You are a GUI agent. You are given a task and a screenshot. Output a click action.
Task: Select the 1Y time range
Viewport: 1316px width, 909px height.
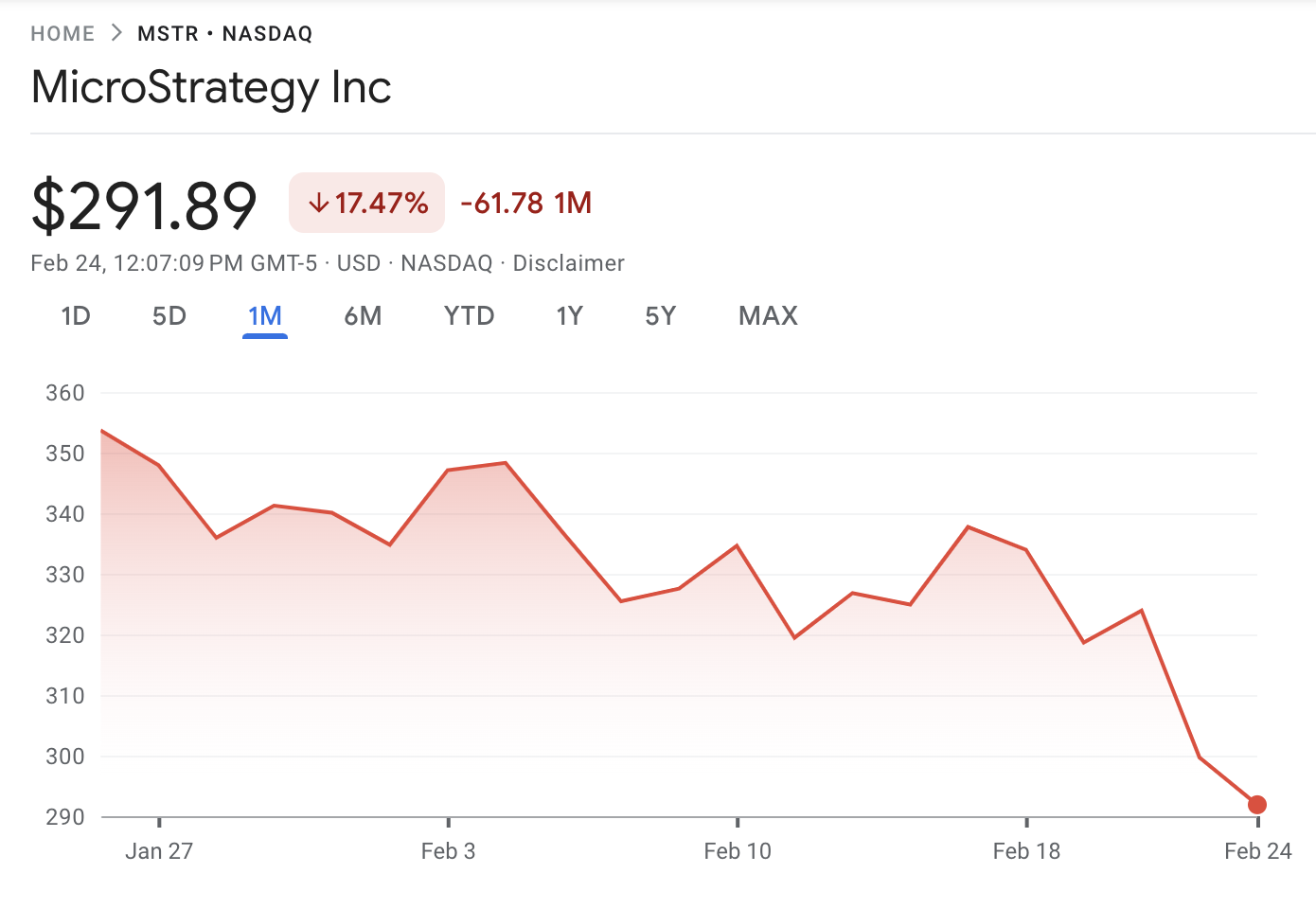(569, 316)
